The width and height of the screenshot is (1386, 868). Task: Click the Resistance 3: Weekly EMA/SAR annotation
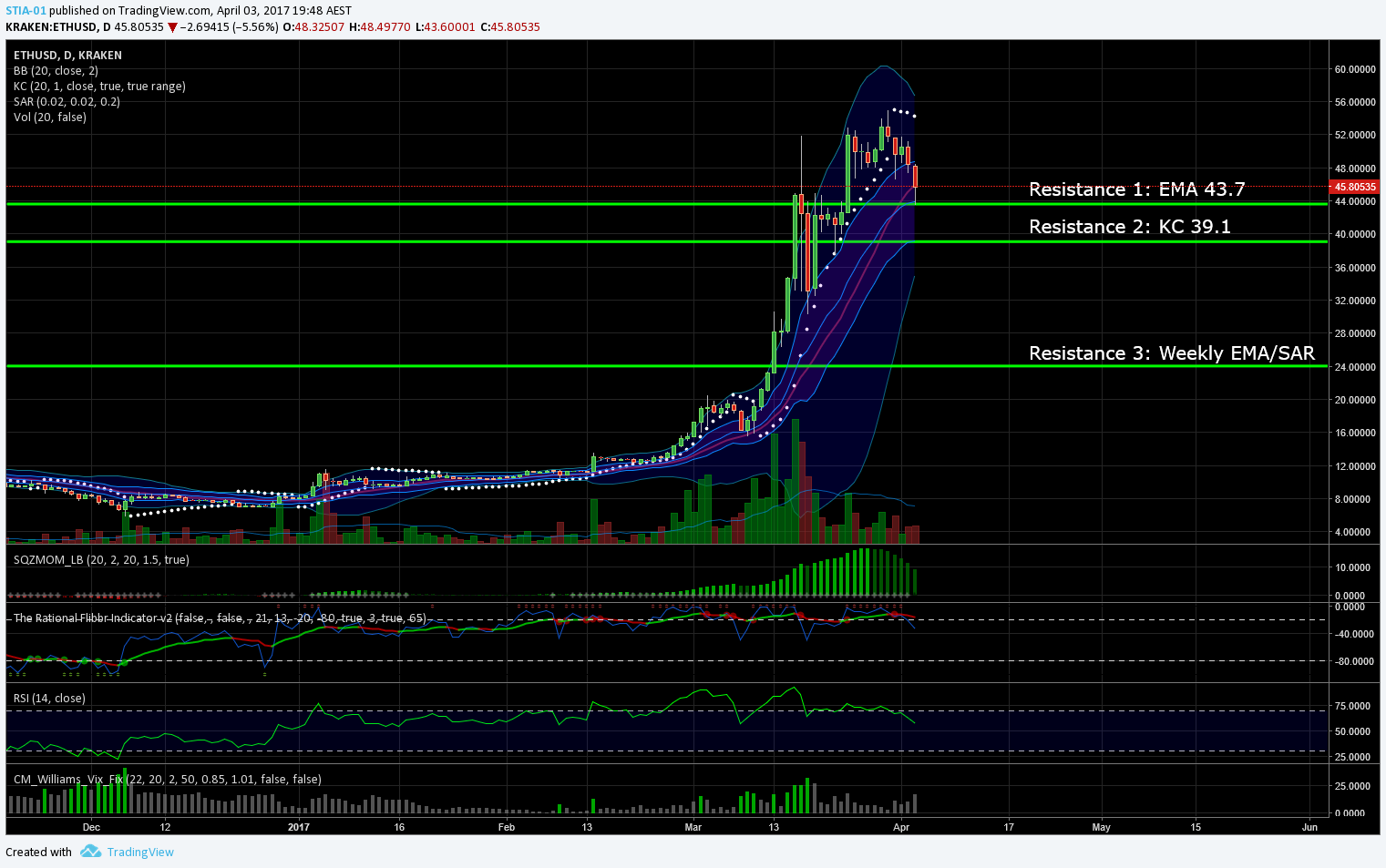[x=1172, y=353]
